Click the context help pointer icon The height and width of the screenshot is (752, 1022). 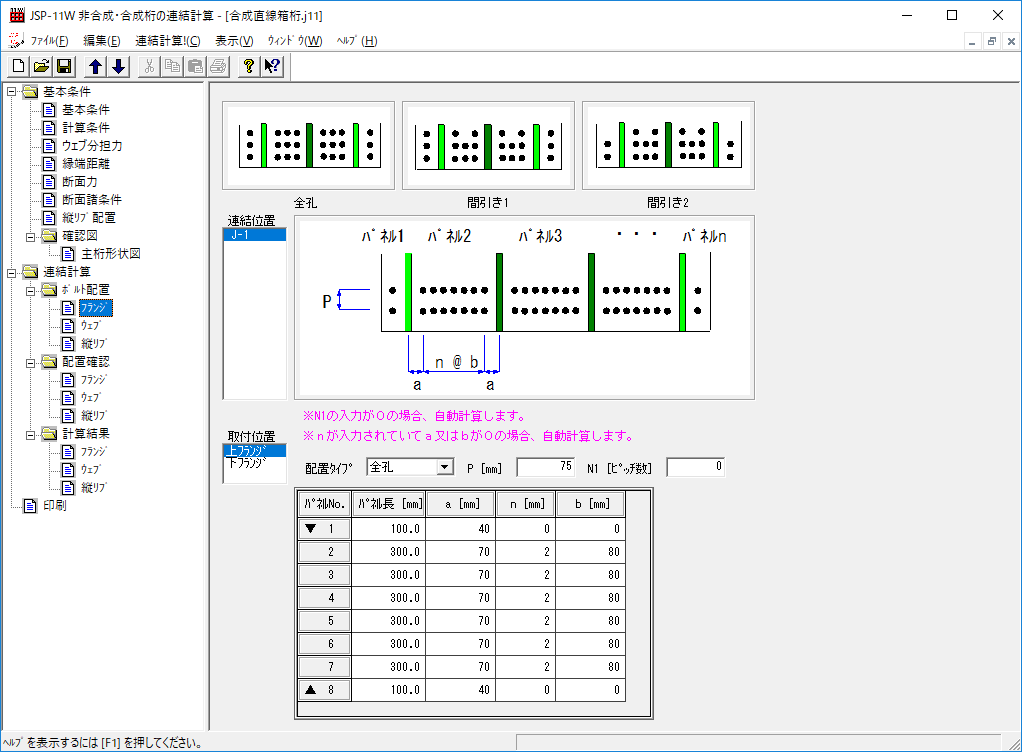pyautogui.click(x=271, y=67)
